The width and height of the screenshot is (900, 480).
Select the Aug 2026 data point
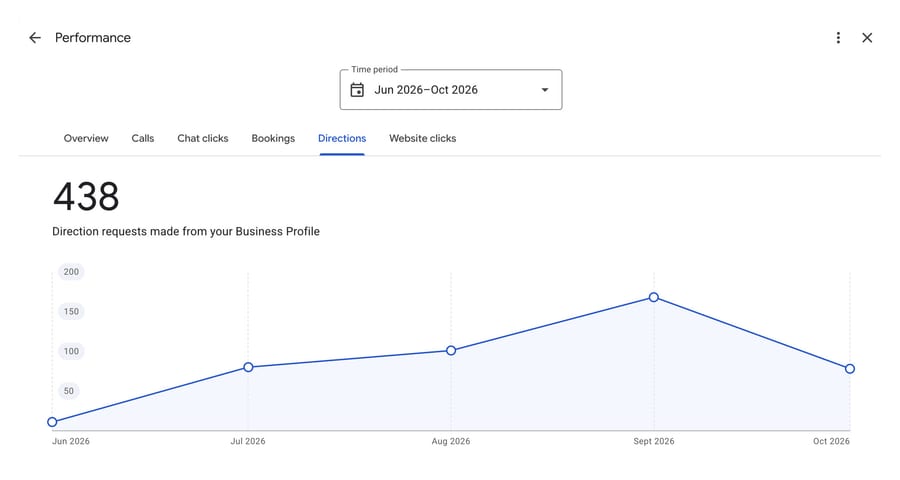[x=451, y=350]
